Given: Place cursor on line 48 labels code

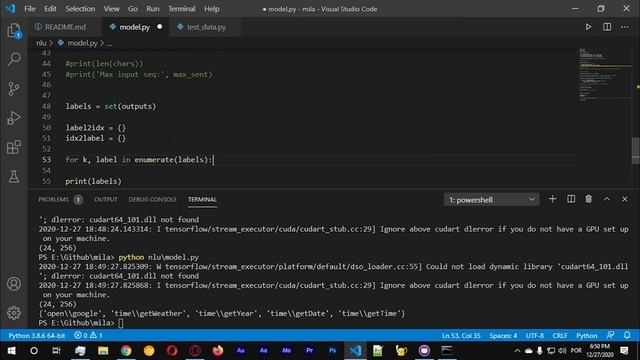Looking at the screenshot, I should [x=111, y=106].
